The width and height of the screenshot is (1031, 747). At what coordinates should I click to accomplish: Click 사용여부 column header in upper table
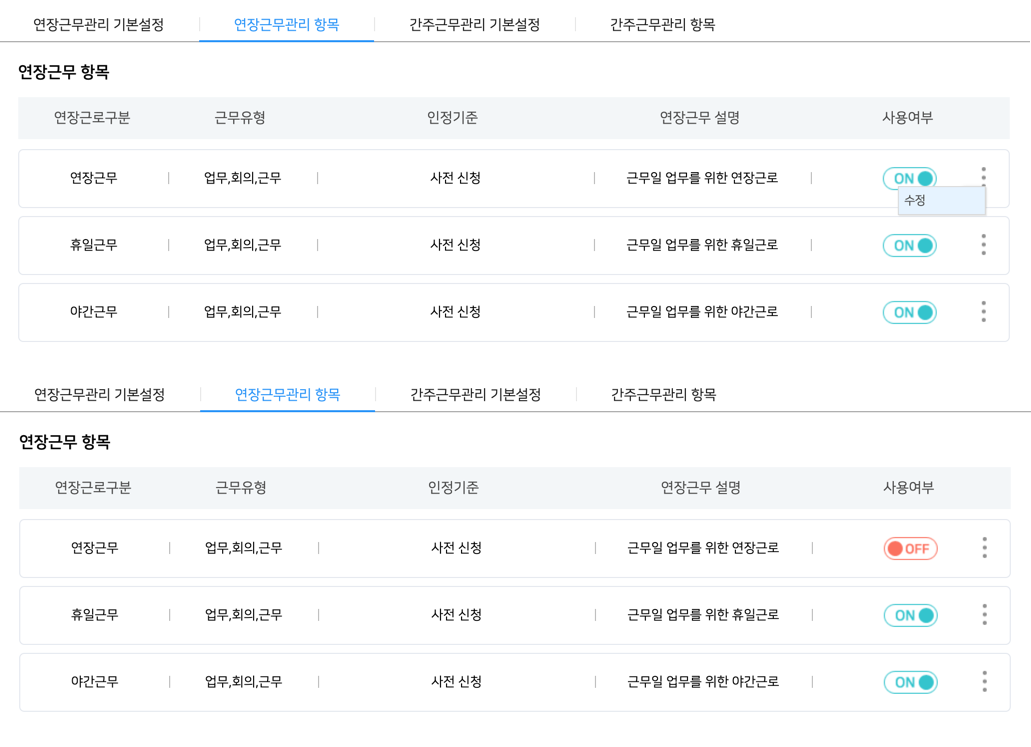(907, 118)
